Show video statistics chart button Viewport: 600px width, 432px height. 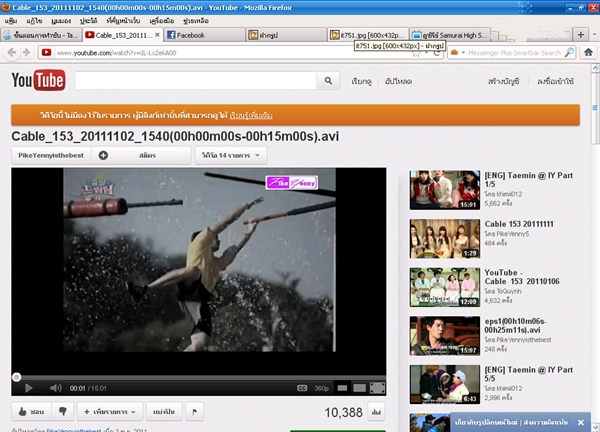pyautogui.click(x=376, y=412)
